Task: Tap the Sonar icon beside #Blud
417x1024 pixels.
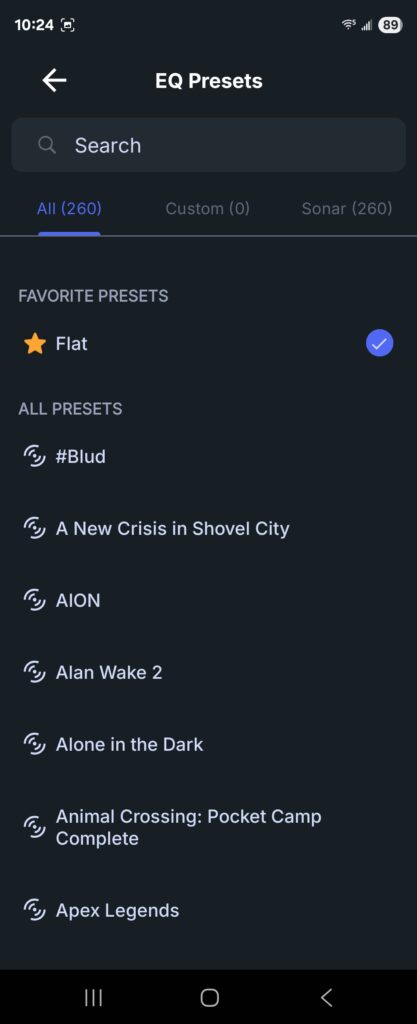Action: click(35, 456)
